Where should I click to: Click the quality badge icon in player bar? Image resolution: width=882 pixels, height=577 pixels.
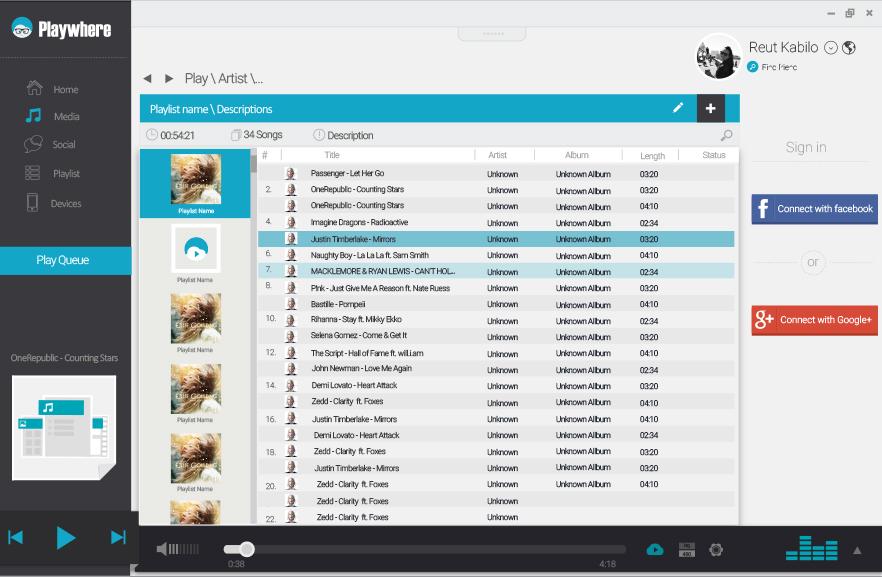point(686,549)
